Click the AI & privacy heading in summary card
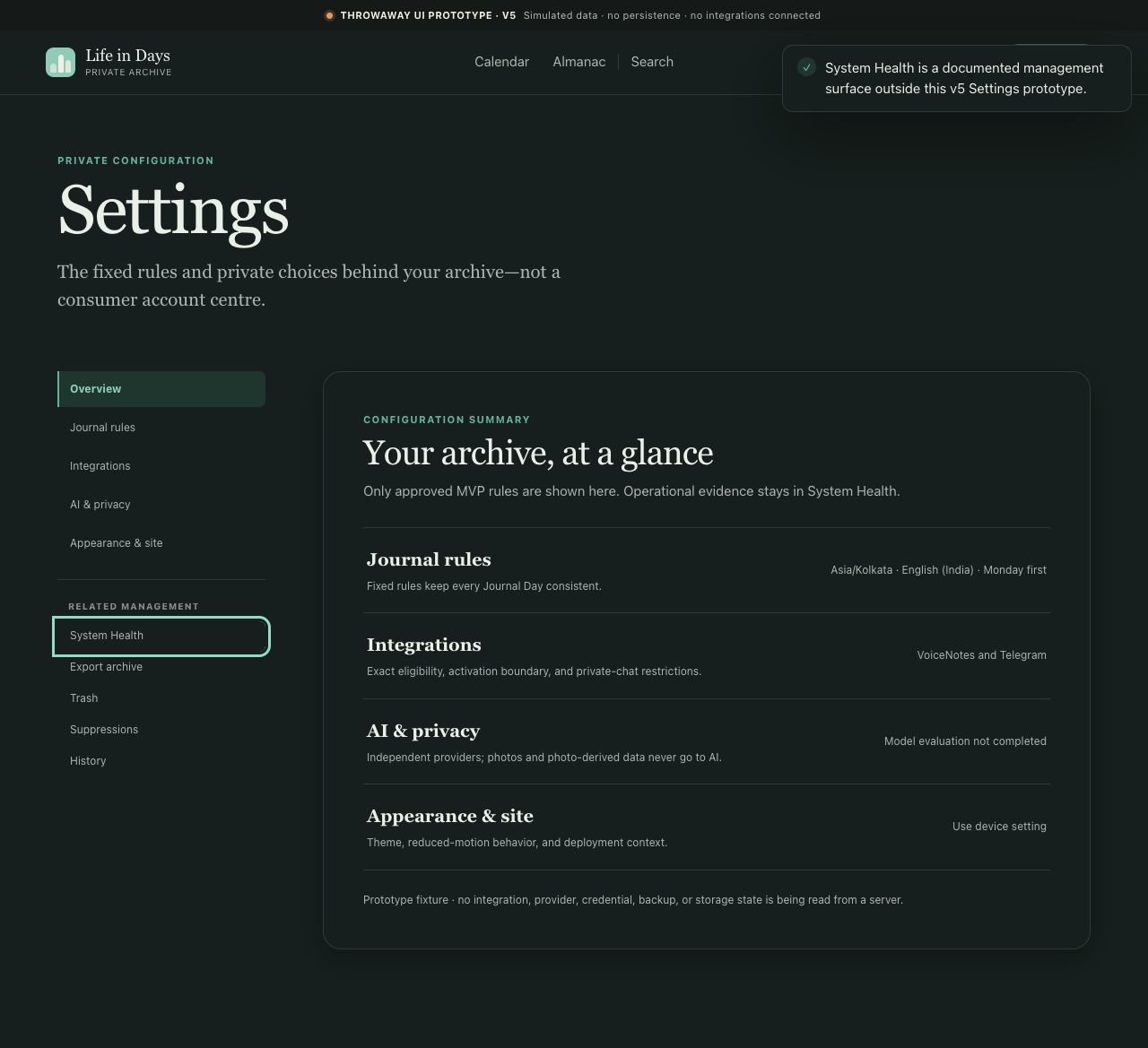This screenshot has height=1048, width=1148. point(423,731)
